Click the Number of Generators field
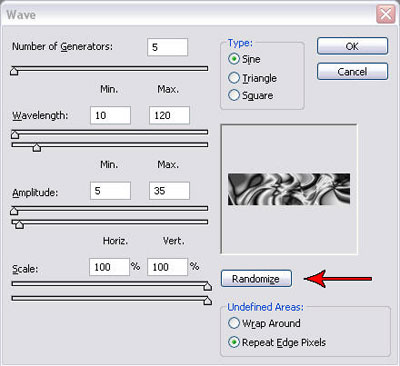Viewport: 400px width, 366px height. [x=167, y=47]
